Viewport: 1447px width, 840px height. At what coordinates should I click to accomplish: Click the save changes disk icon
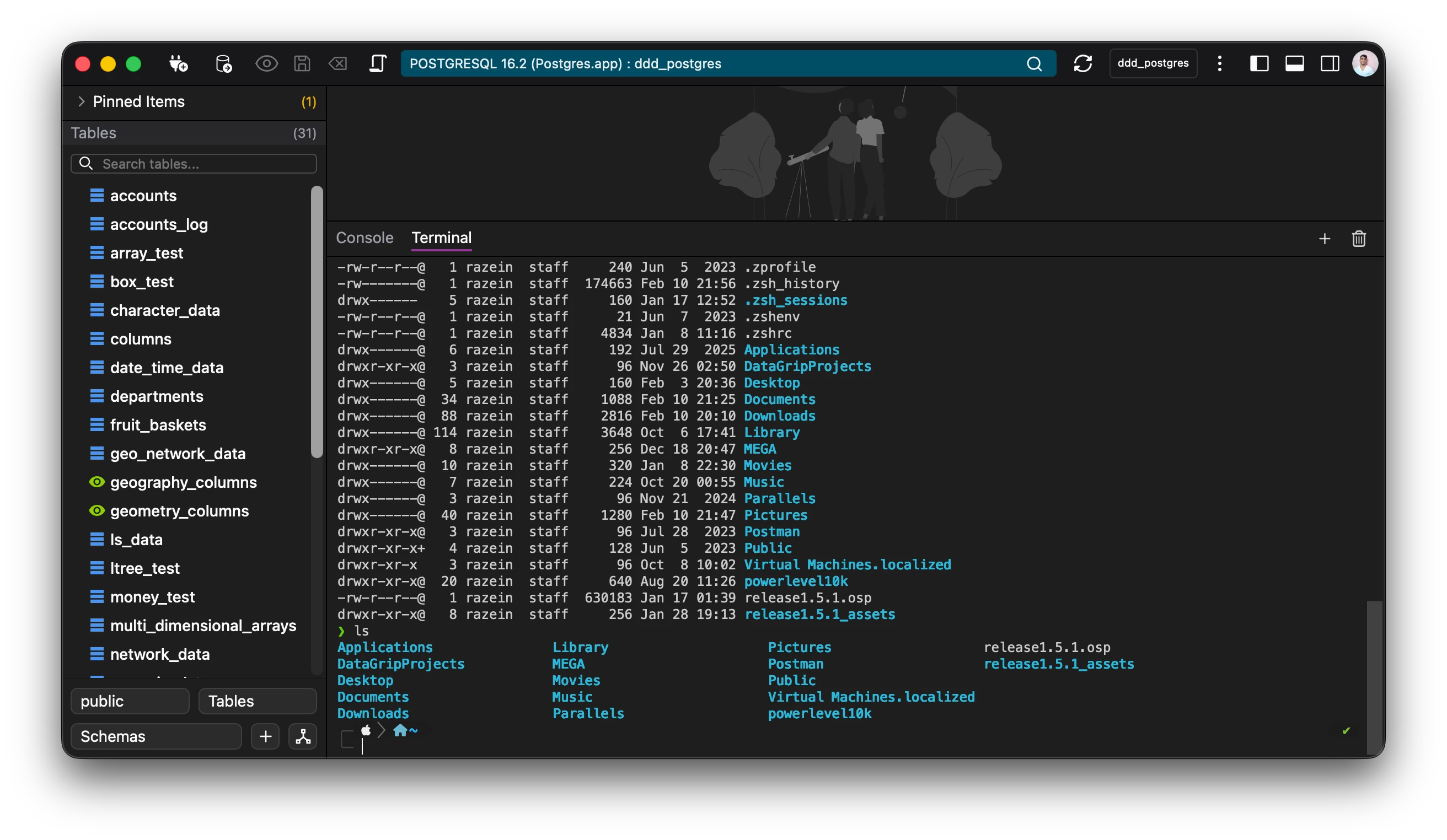click(302, 64)
